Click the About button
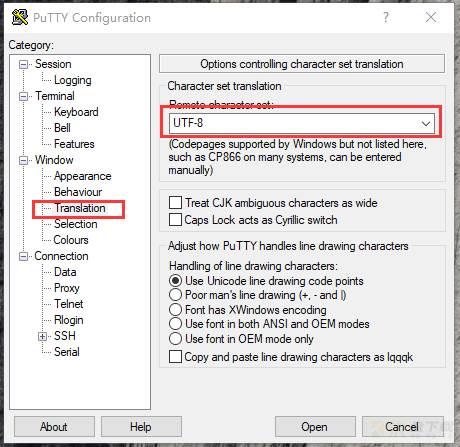 pyautogui.click(x=54, y=427)
